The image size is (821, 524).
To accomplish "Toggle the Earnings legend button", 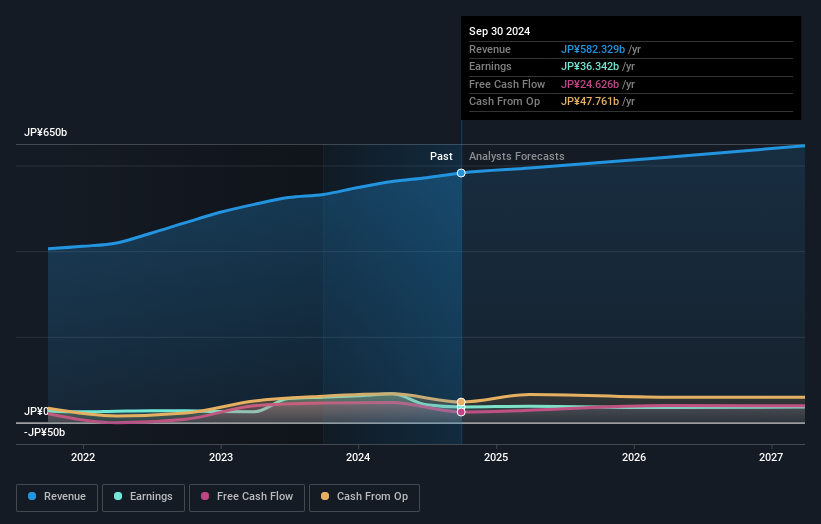I will click(x=143, y=497).
